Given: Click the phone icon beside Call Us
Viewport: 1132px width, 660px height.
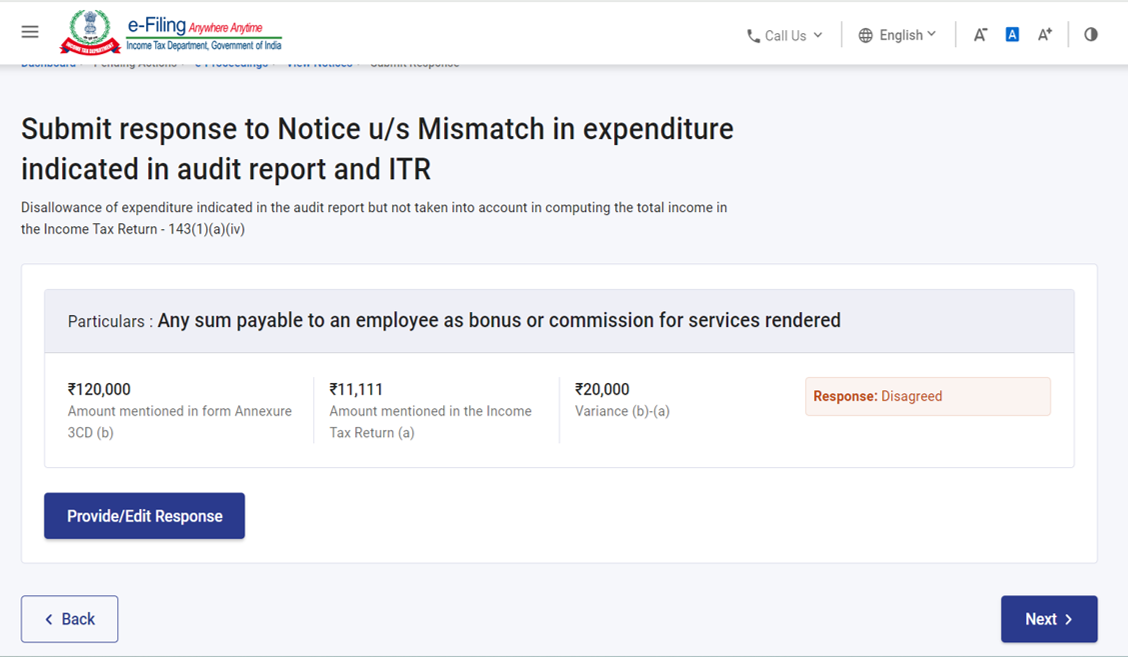Looking at the screenshot, I should coord(753,36).
